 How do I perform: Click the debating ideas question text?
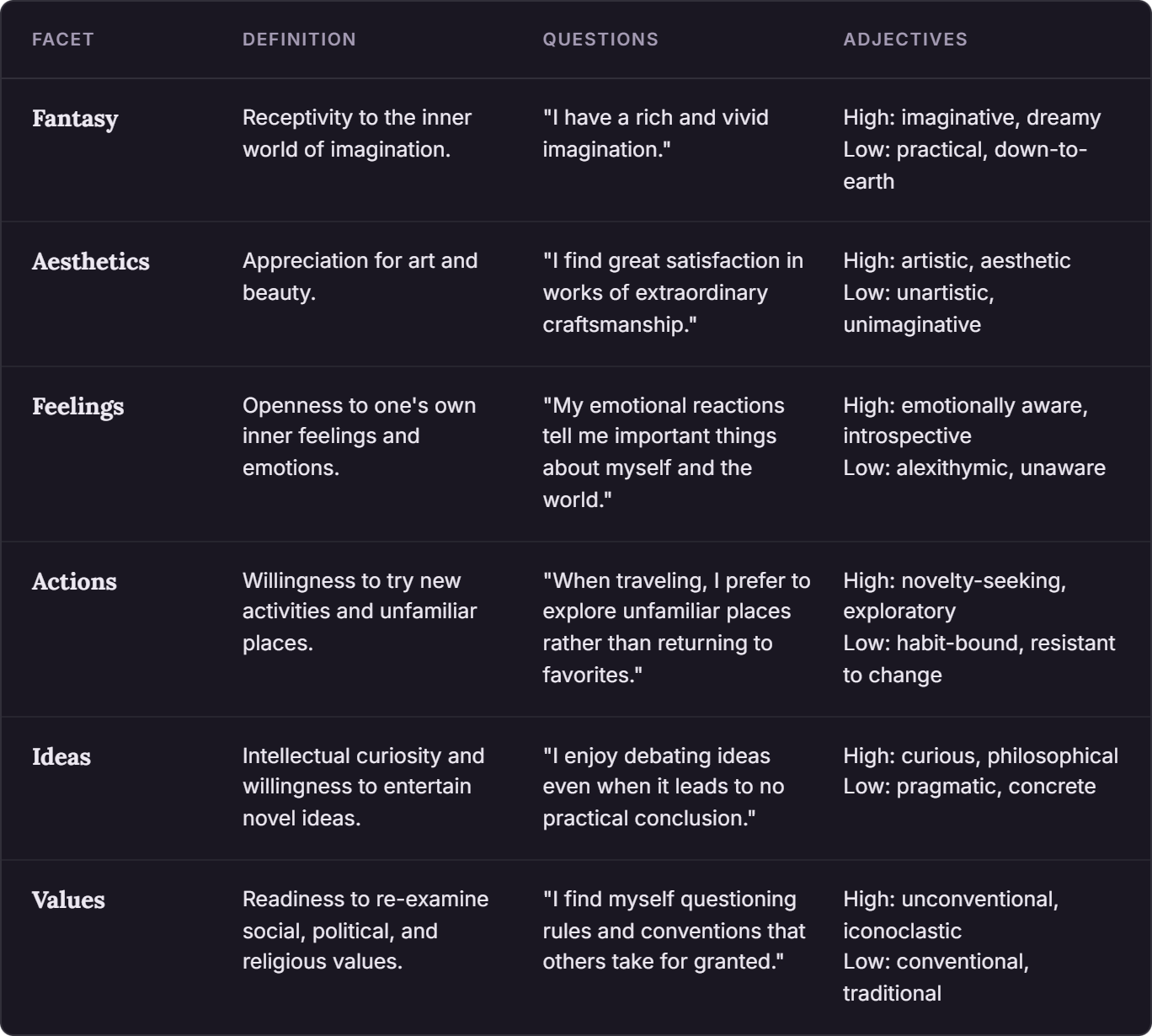click(664, 787)
